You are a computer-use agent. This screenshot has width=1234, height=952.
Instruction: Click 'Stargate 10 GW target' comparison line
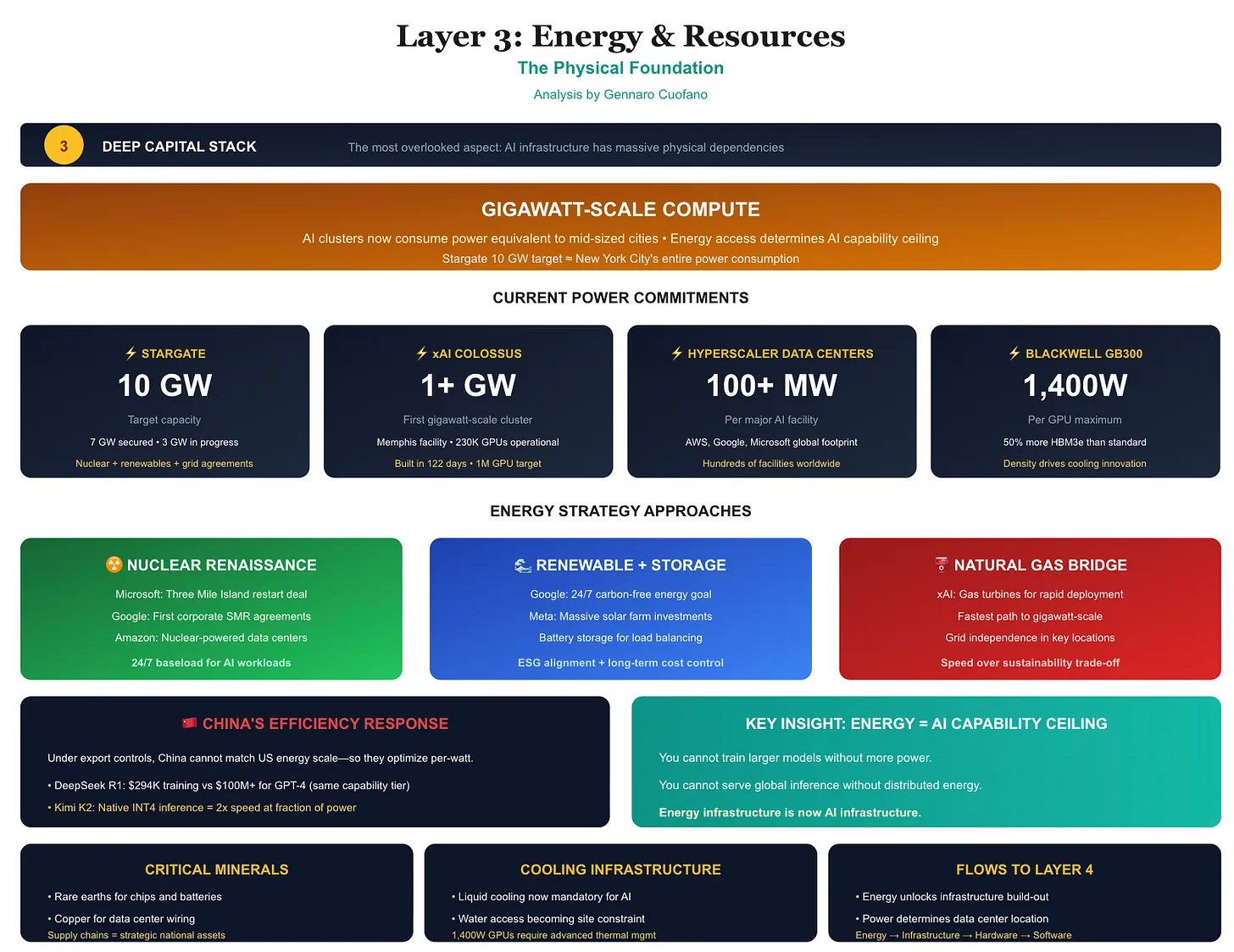(x=620, y=259)
